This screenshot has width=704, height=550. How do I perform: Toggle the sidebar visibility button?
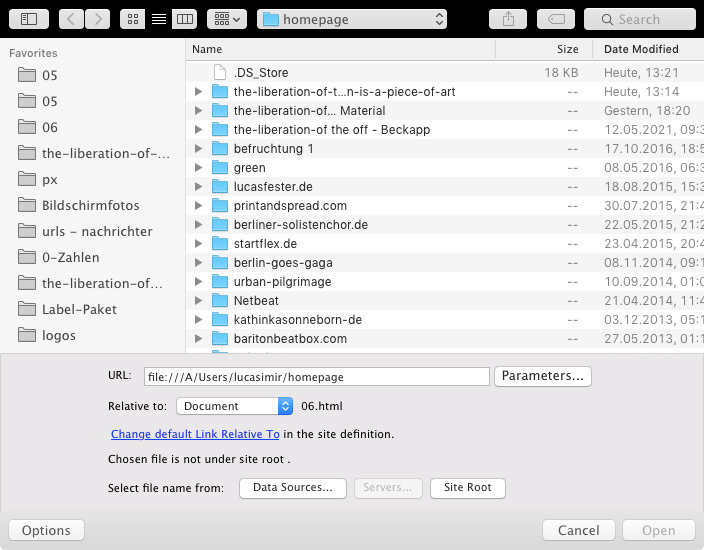[x=29, y=19]
